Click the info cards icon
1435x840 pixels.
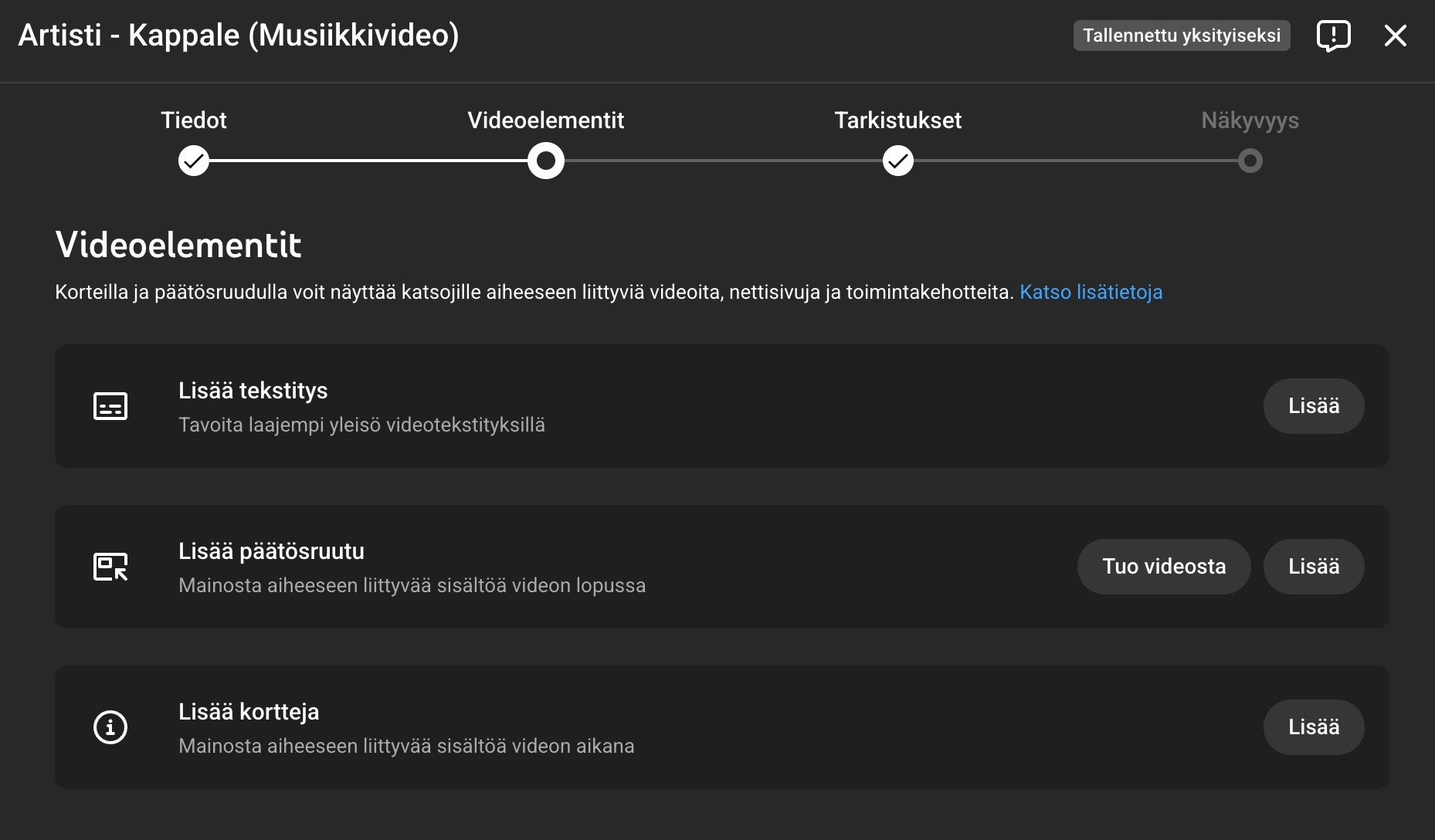pos(110,727)
